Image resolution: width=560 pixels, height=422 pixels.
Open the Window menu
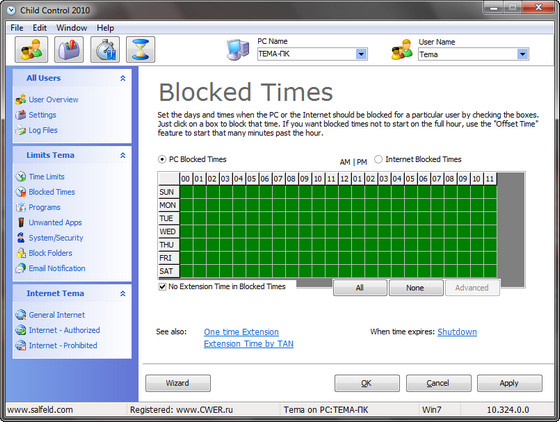click(71, 28)
